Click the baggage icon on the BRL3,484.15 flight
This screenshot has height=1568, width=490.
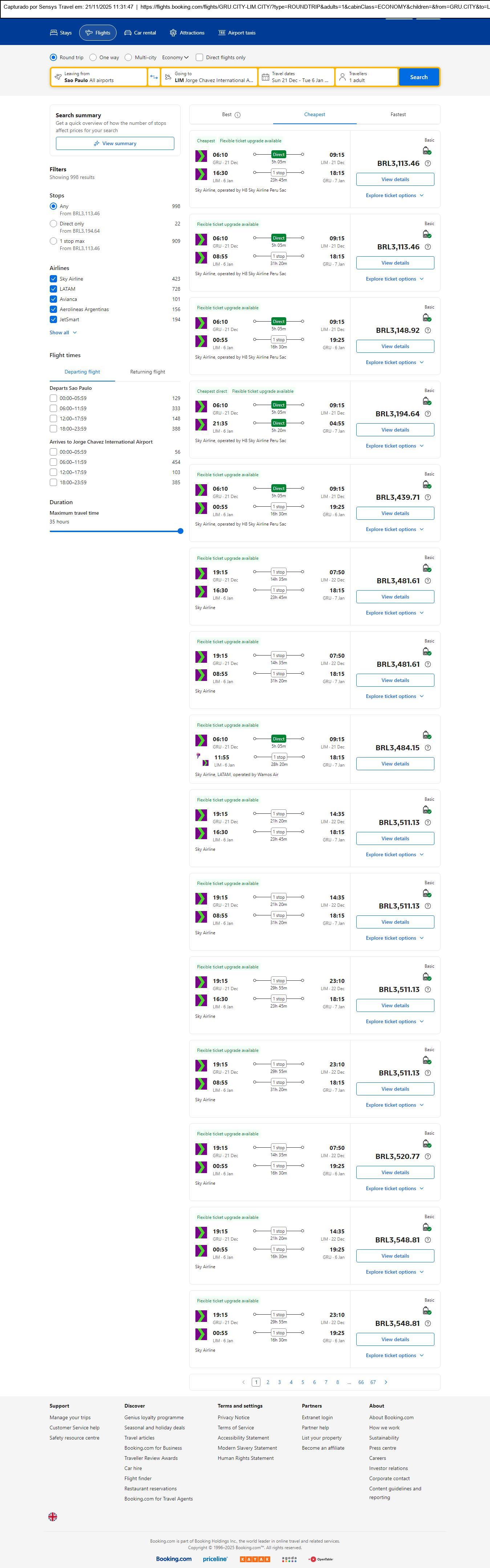427,735
